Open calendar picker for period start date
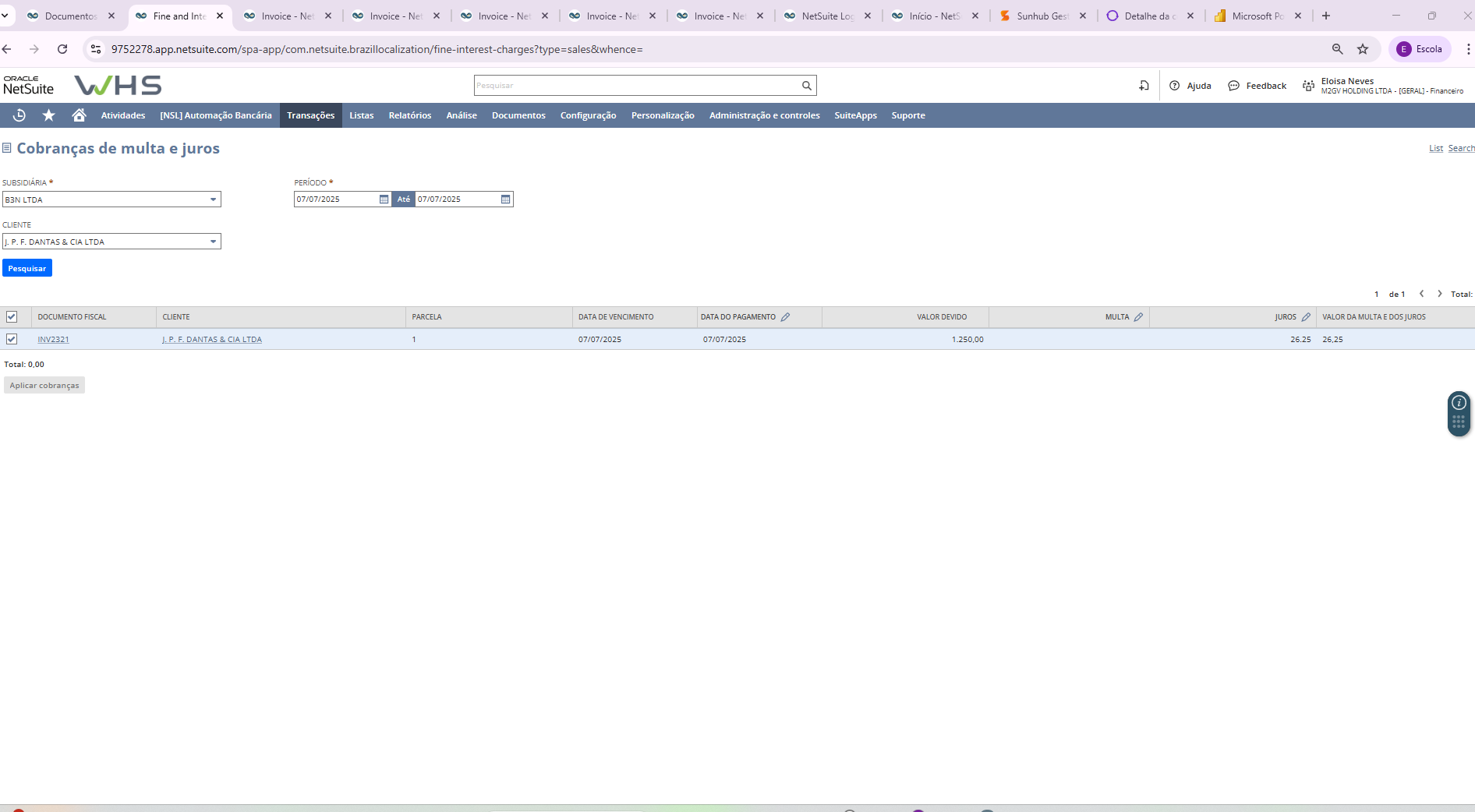This screenshot has width=1475, height=812. [x=384, y=199]
